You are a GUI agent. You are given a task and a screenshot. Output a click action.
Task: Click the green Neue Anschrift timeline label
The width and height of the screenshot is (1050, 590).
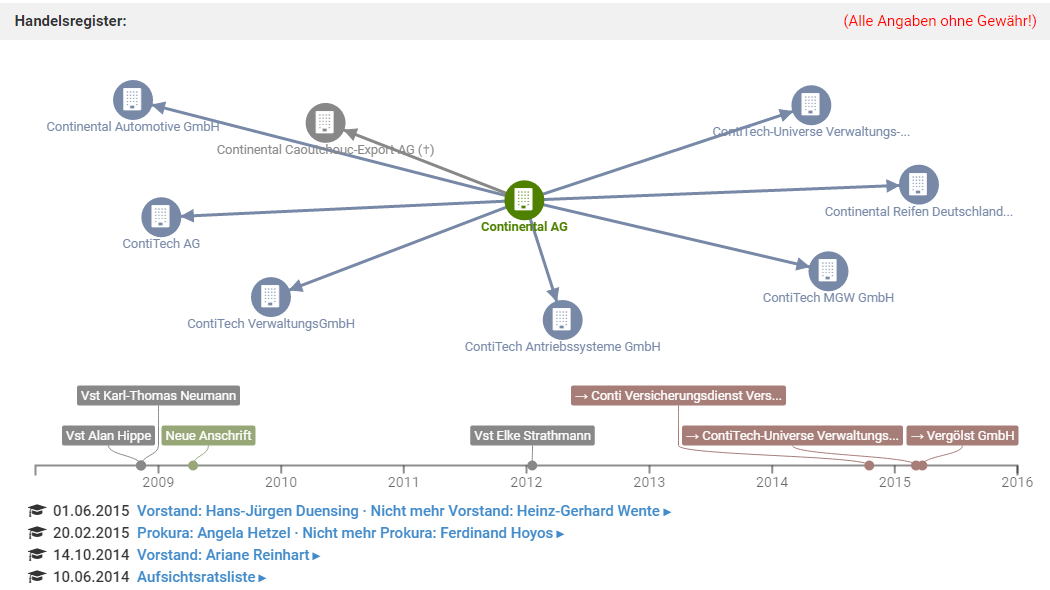(209, 435)
